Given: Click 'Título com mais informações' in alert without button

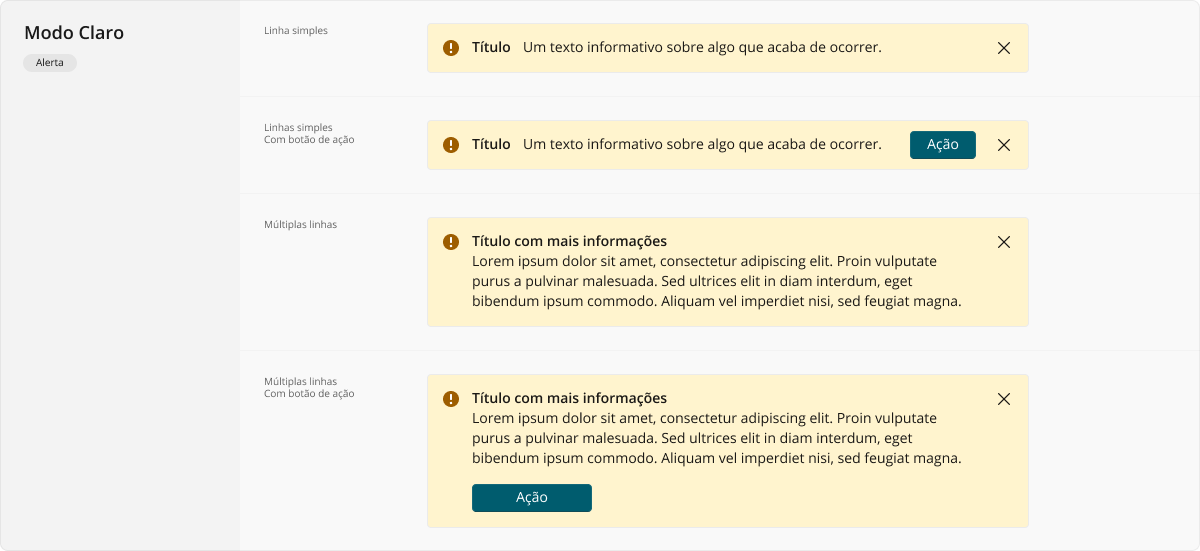Looking at the screenshot, I should click(569, 242).
